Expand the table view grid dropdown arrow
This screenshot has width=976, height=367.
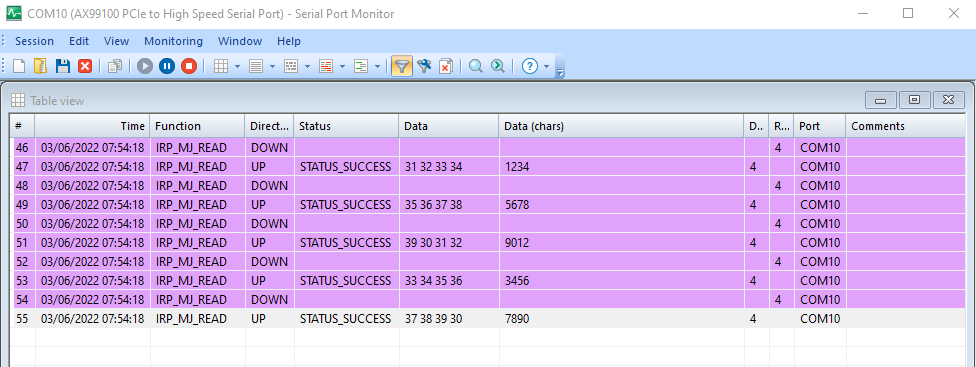[x=238, y=67]
